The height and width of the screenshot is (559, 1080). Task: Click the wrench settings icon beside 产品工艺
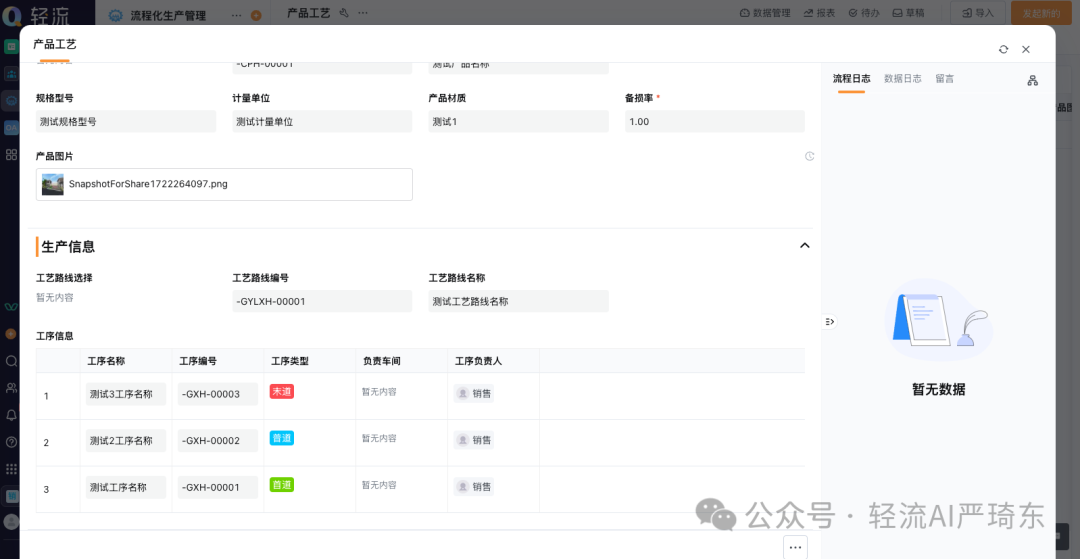tap(344, 13)
